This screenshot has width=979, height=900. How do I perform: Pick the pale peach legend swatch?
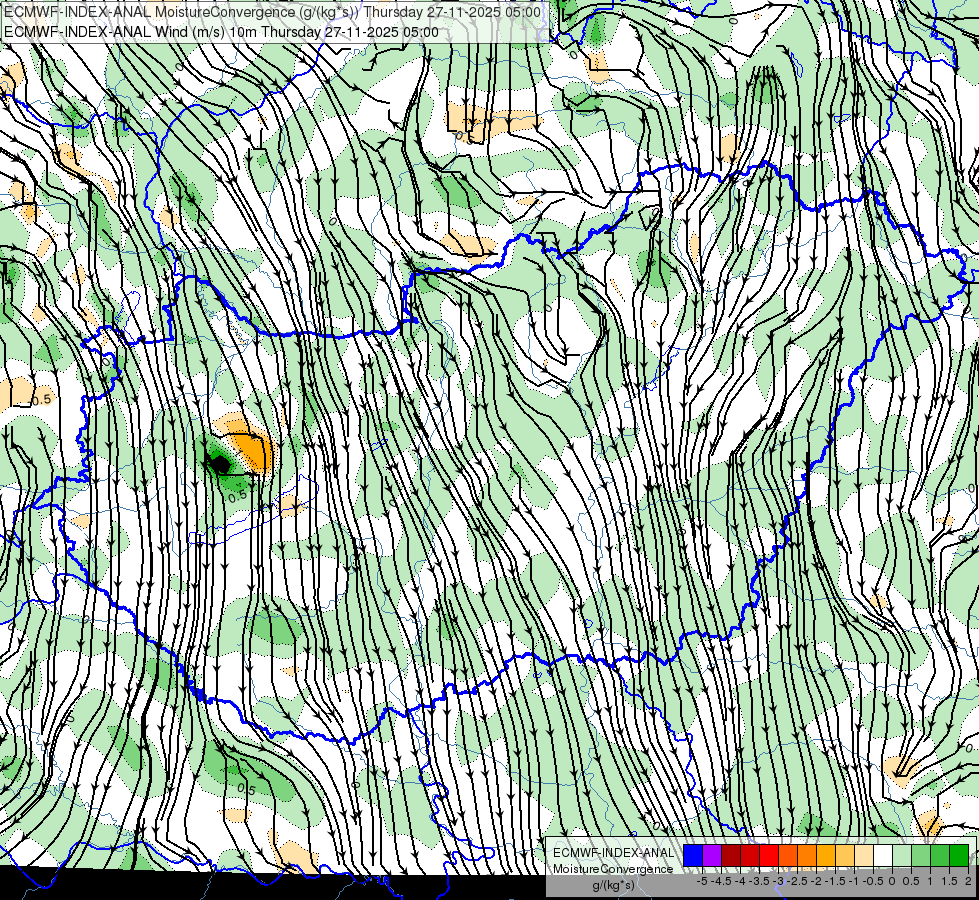click(865, 855)
